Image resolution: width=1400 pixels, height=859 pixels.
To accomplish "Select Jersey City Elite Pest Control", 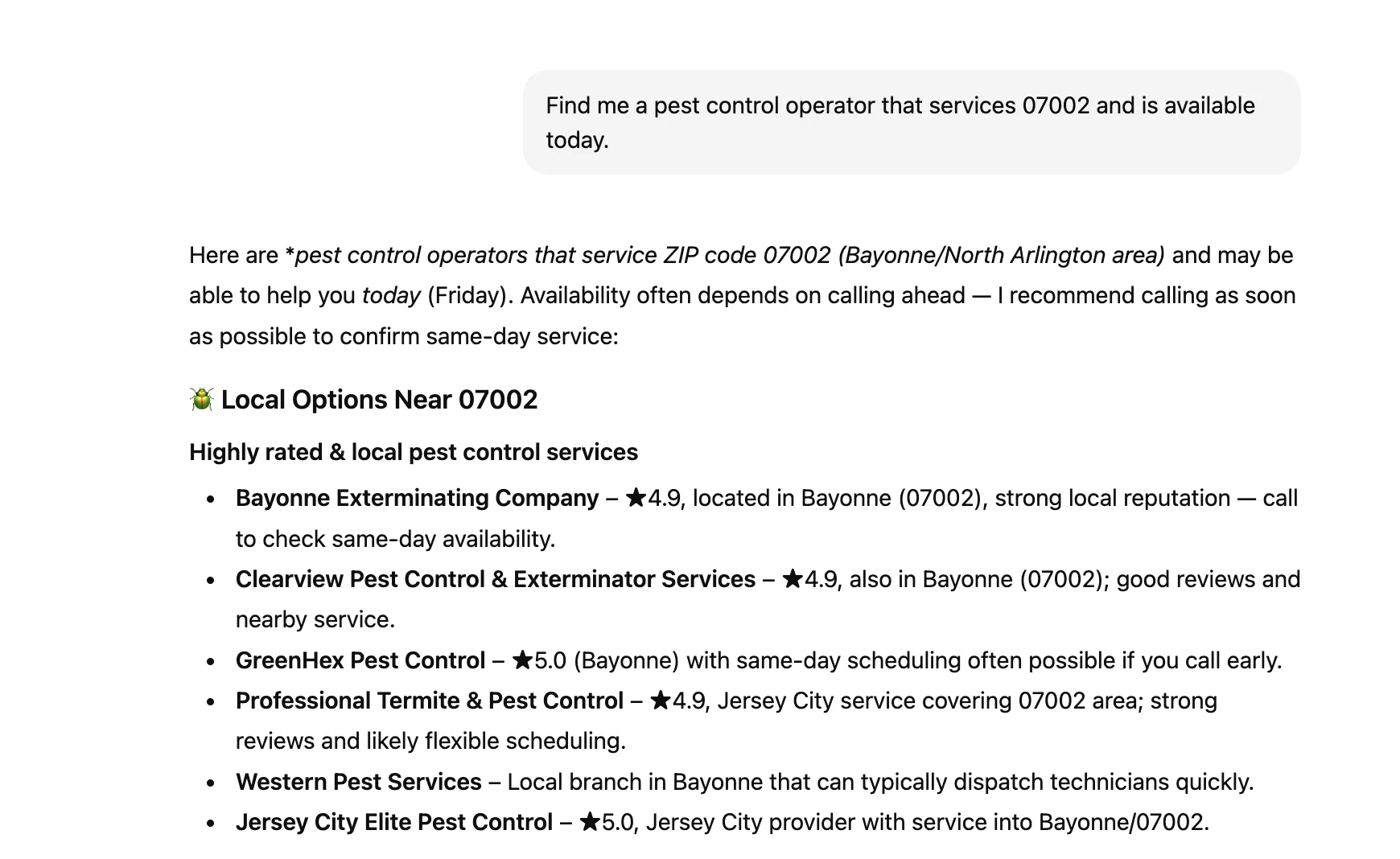I will [393, 822].
